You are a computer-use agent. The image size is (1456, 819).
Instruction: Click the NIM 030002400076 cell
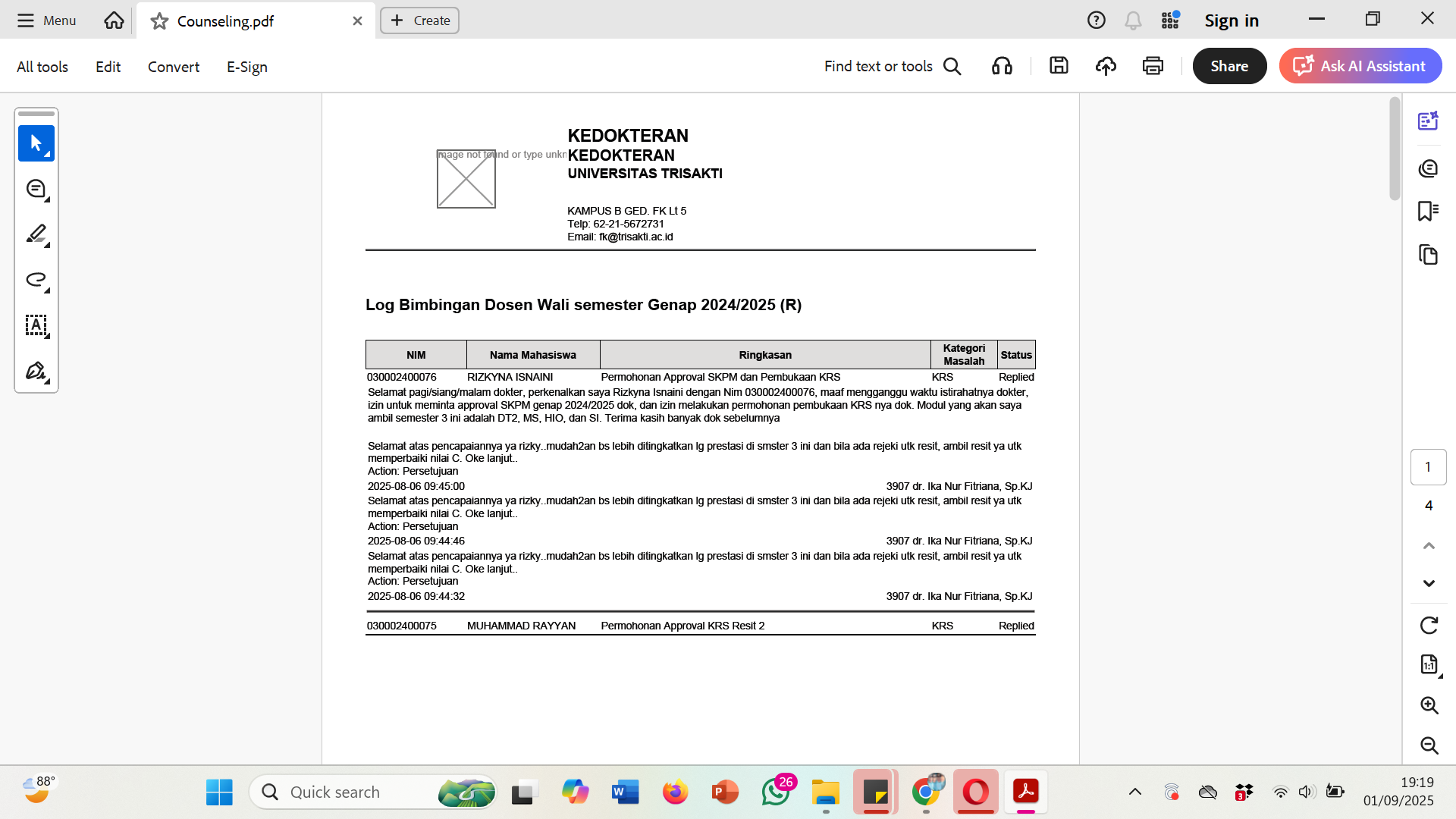point(402,377)
